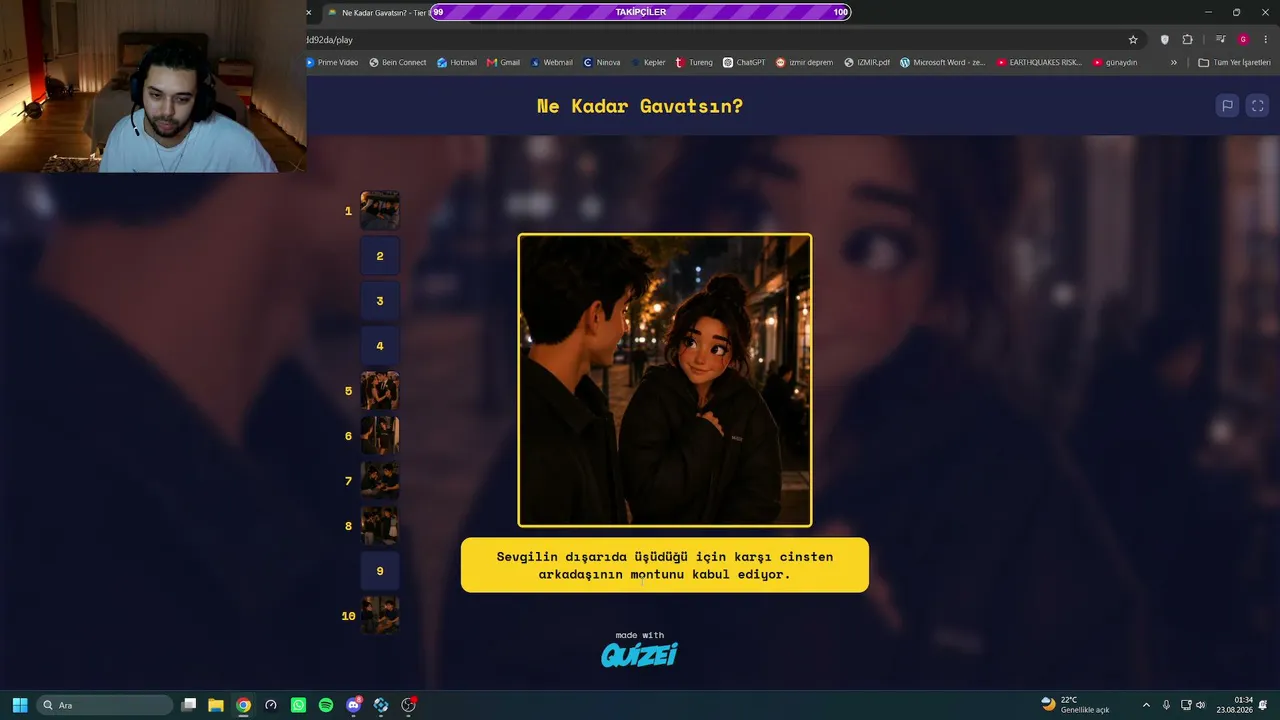Open OBS Studio from the taskbar
Viewport: 1280px width, 720px height.
point(408,705)
